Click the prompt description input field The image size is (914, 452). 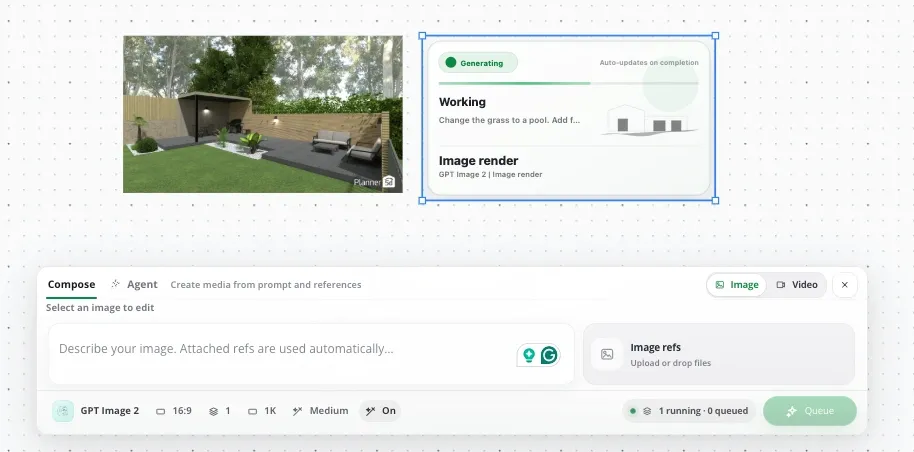coord(311,354)
